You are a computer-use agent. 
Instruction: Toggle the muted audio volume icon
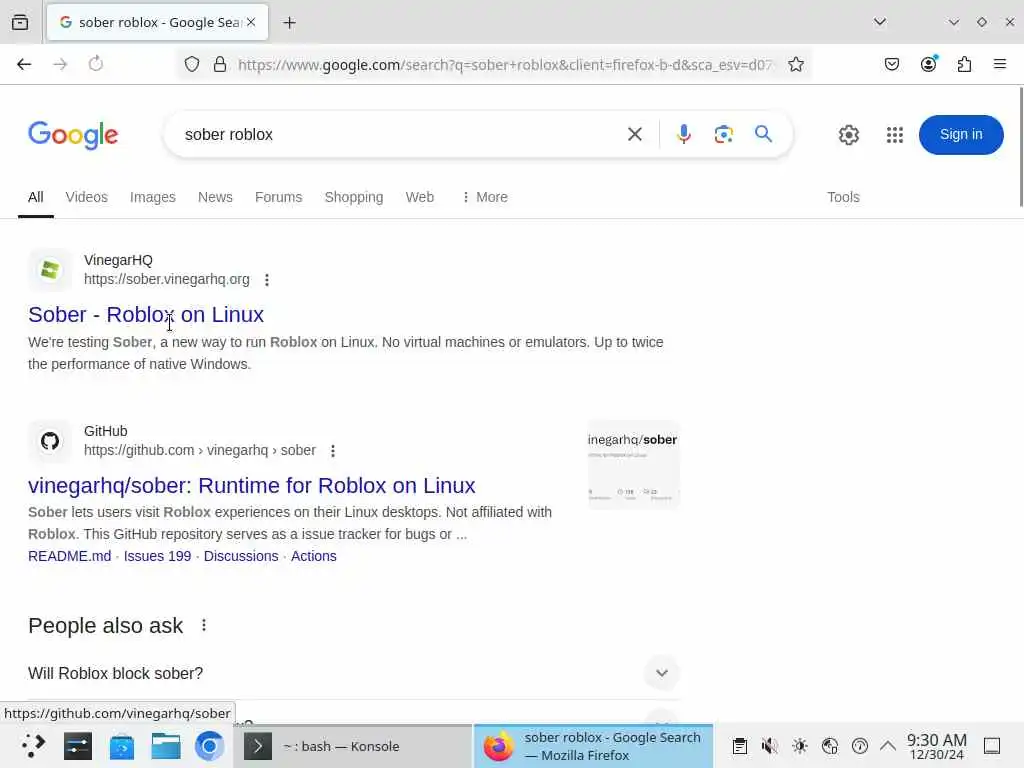pyautogui.click(x=769, y=746)
